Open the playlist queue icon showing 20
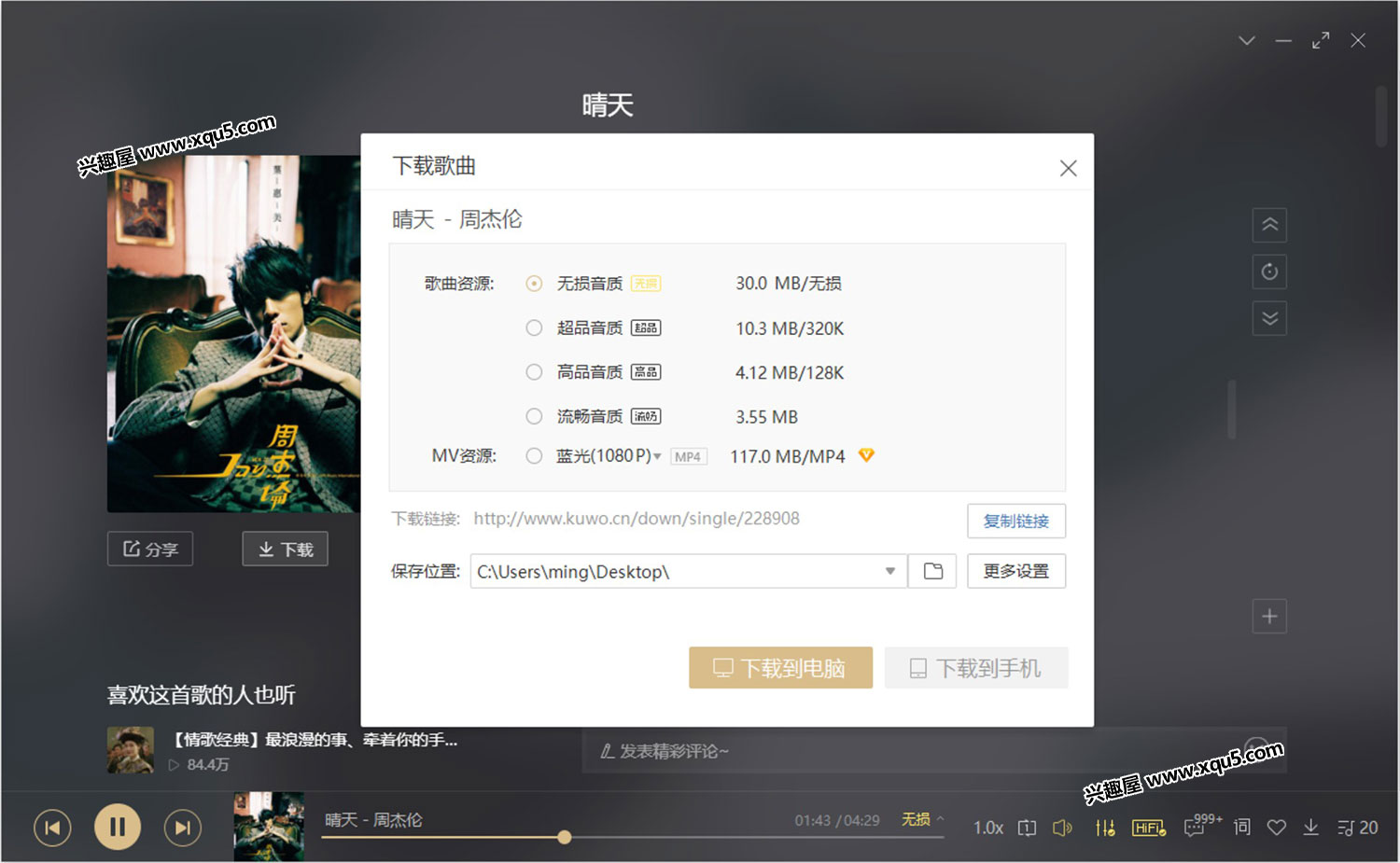This screenshot has height=863, width=1400. pyautogui.click(x=1357, y=828)
